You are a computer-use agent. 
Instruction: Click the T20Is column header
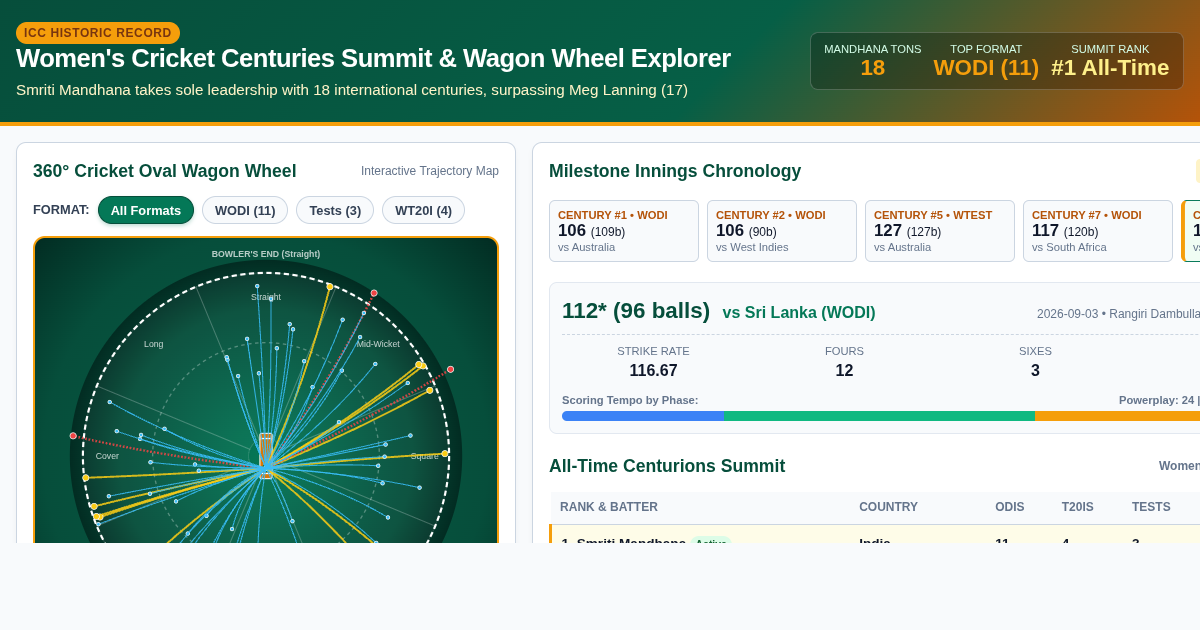coord(1079,507)
